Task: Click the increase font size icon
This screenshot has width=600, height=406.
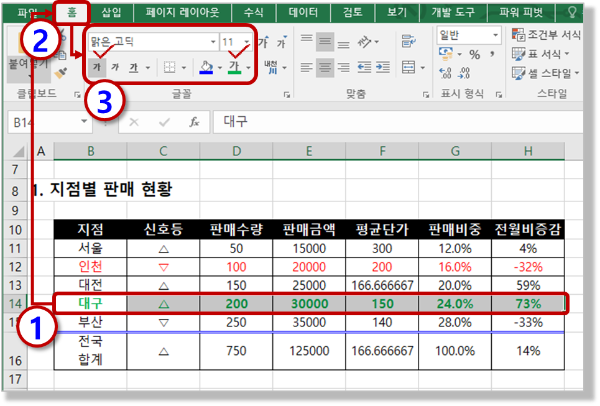Action: coord(263,42)
